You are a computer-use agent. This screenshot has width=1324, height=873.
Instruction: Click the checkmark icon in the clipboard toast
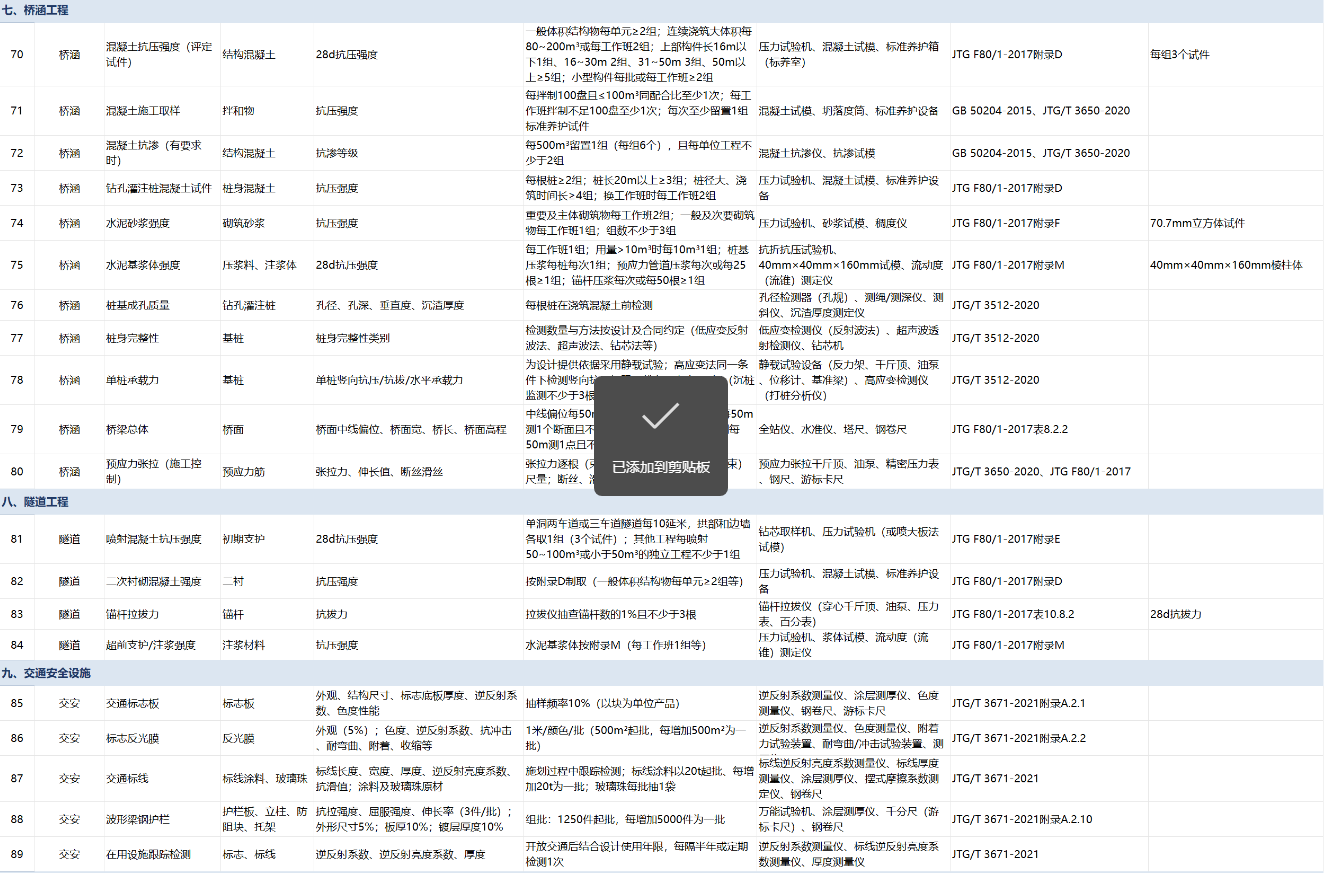pos(660,416)
